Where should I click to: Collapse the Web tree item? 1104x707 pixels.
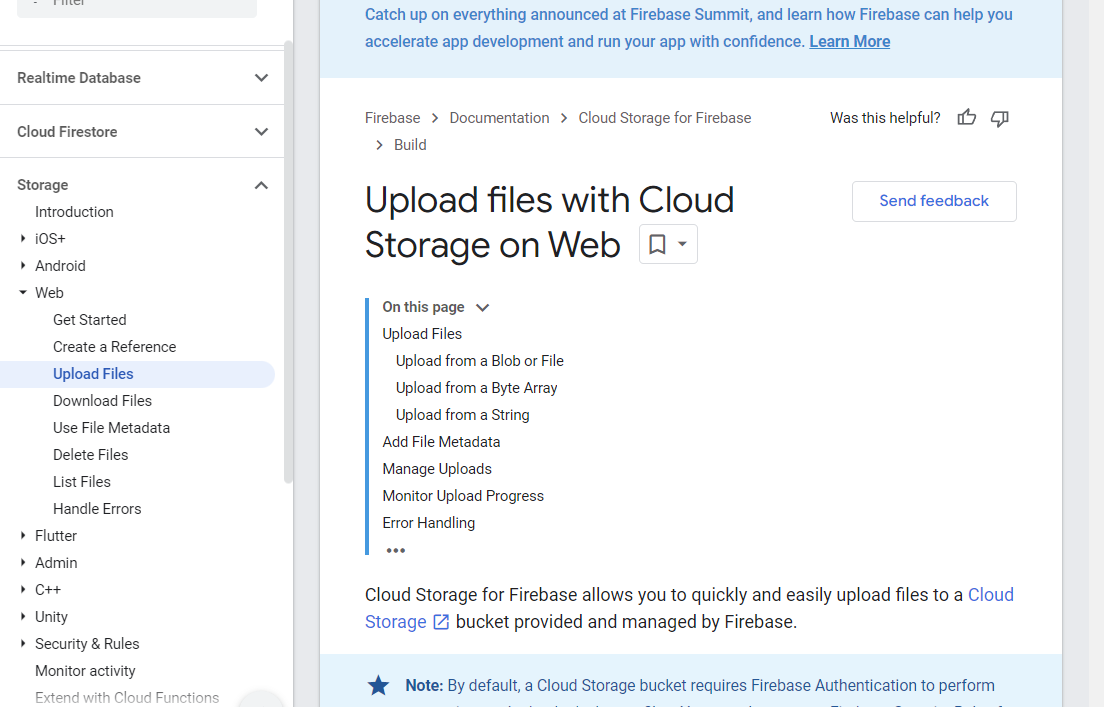pos(23,292)
